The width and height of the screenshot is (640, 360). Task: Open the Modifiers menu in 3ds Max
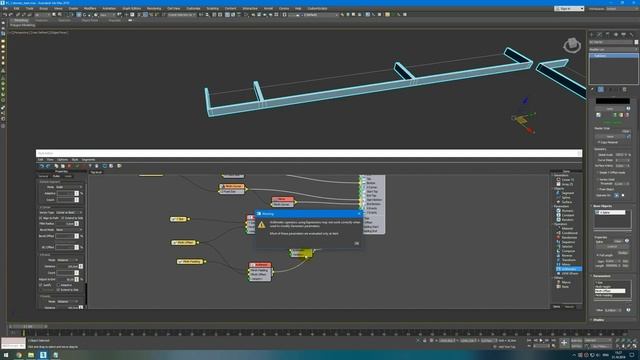(x=90, y=9)
